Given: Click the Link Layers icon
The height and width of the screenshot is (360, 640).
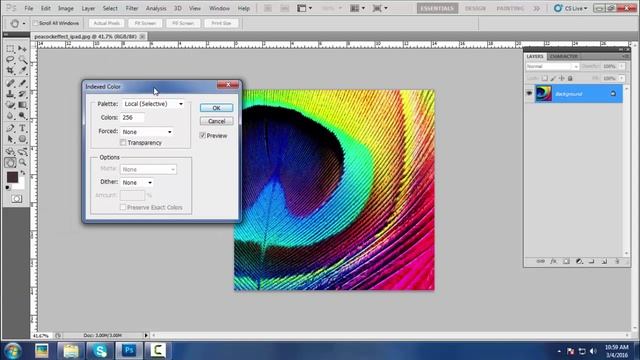Looking at the screenshot, I should tap(540, 261).
